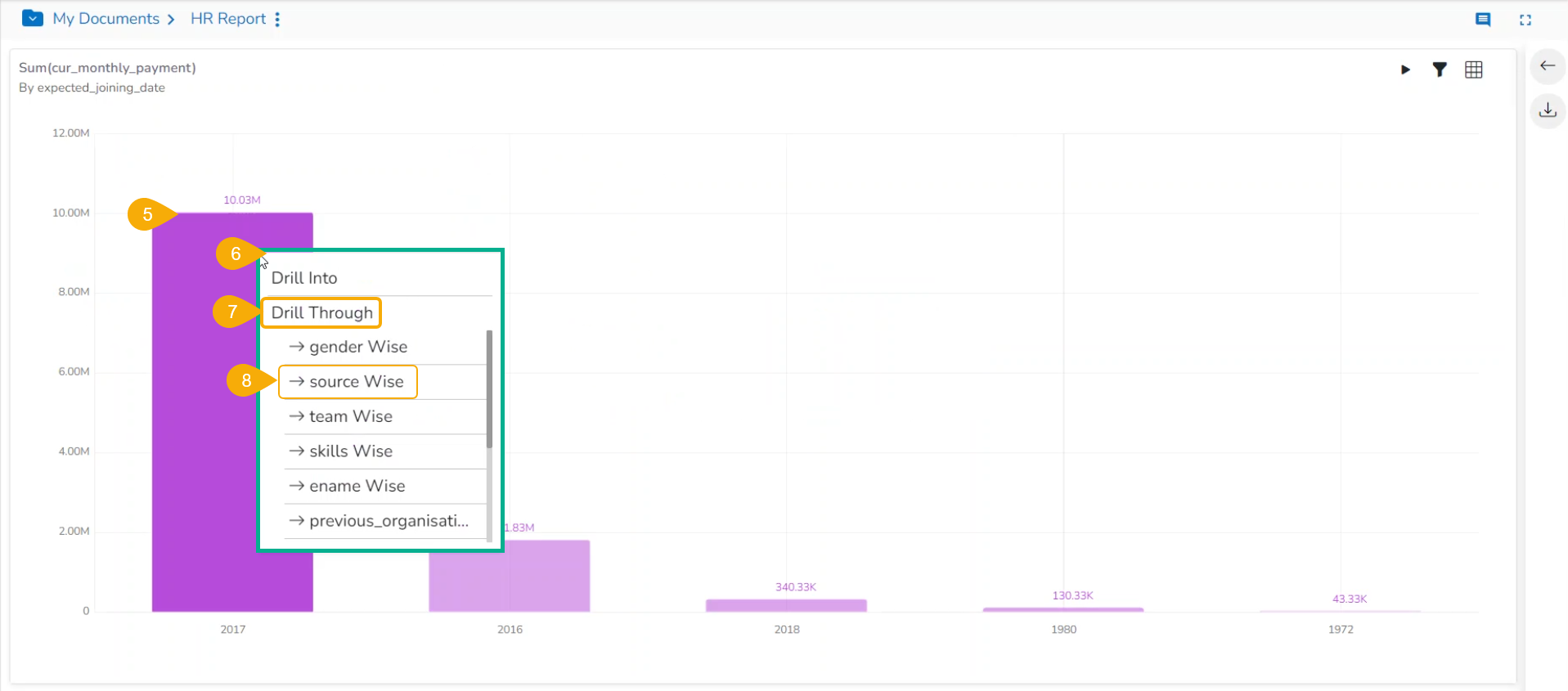Open the comments chat icon
Viewport: 1568px width, 691px height.
click(x=1482, y=20)
